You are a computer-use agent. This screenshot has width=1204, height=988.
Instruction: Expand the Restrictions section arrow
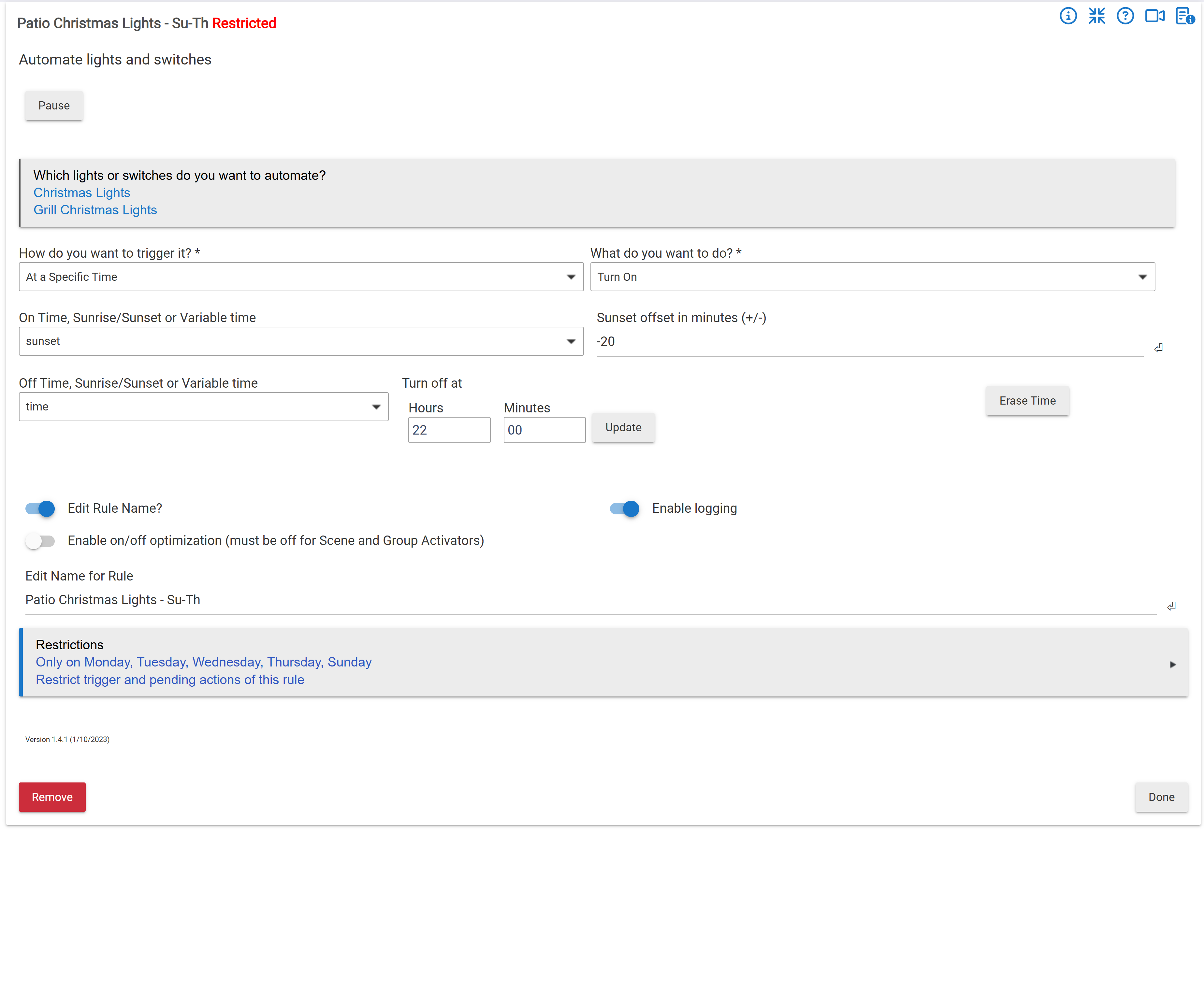tap(1173, 664)
